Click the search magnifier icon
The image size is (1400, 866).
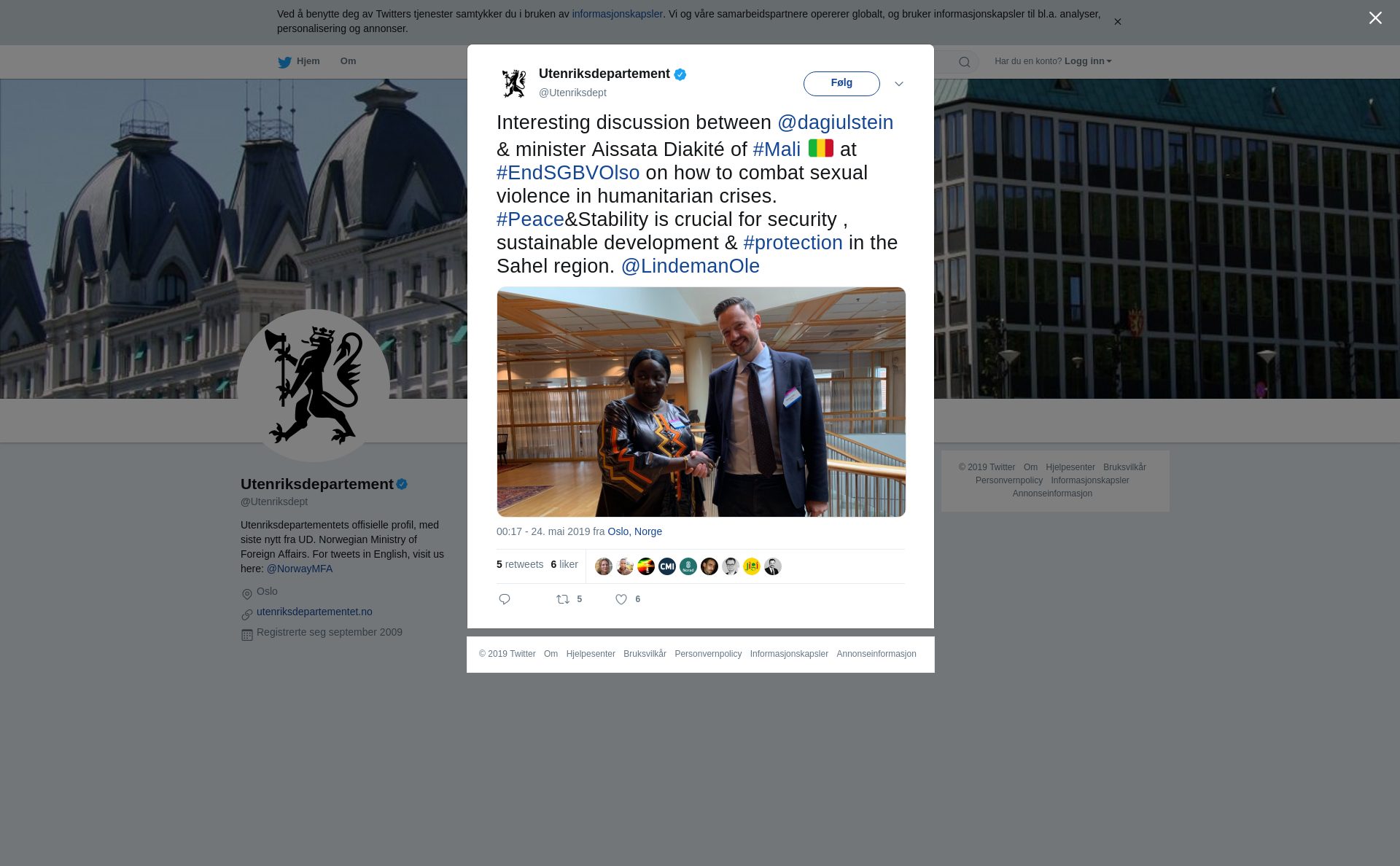click(965, 62)
